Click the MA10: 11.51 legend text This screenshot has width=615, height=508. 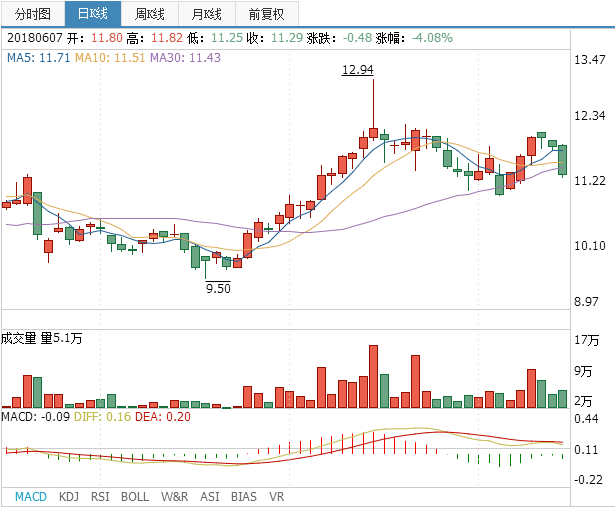110,58
